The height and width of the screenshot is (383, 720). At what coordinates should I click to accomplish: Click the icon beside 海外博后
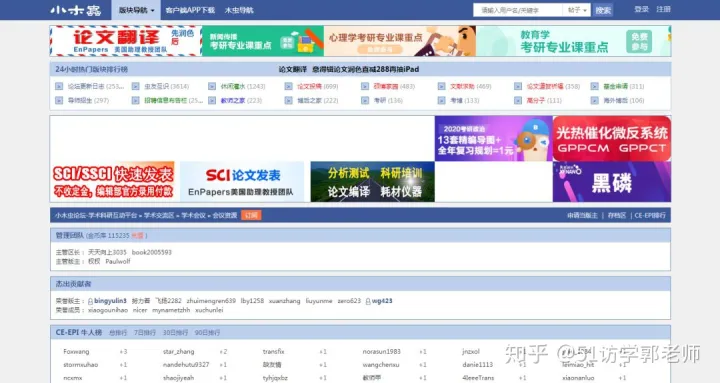pyautogui.click(x=595, y=100)
